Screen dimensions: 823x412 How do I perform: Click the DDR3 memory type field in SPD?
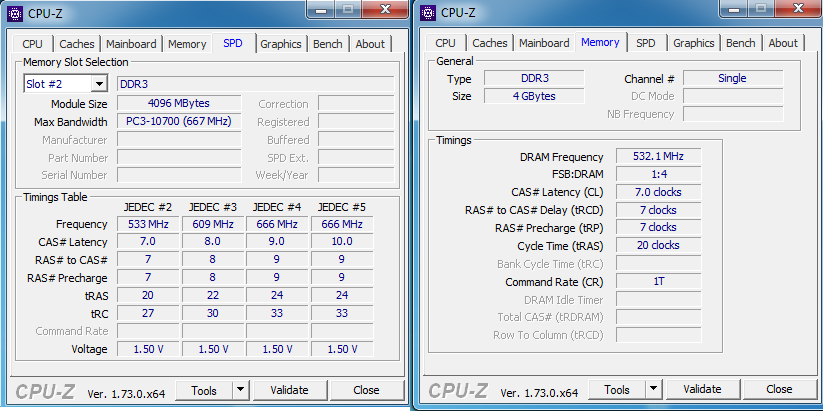pyautogui.click(x=255, y=84)
